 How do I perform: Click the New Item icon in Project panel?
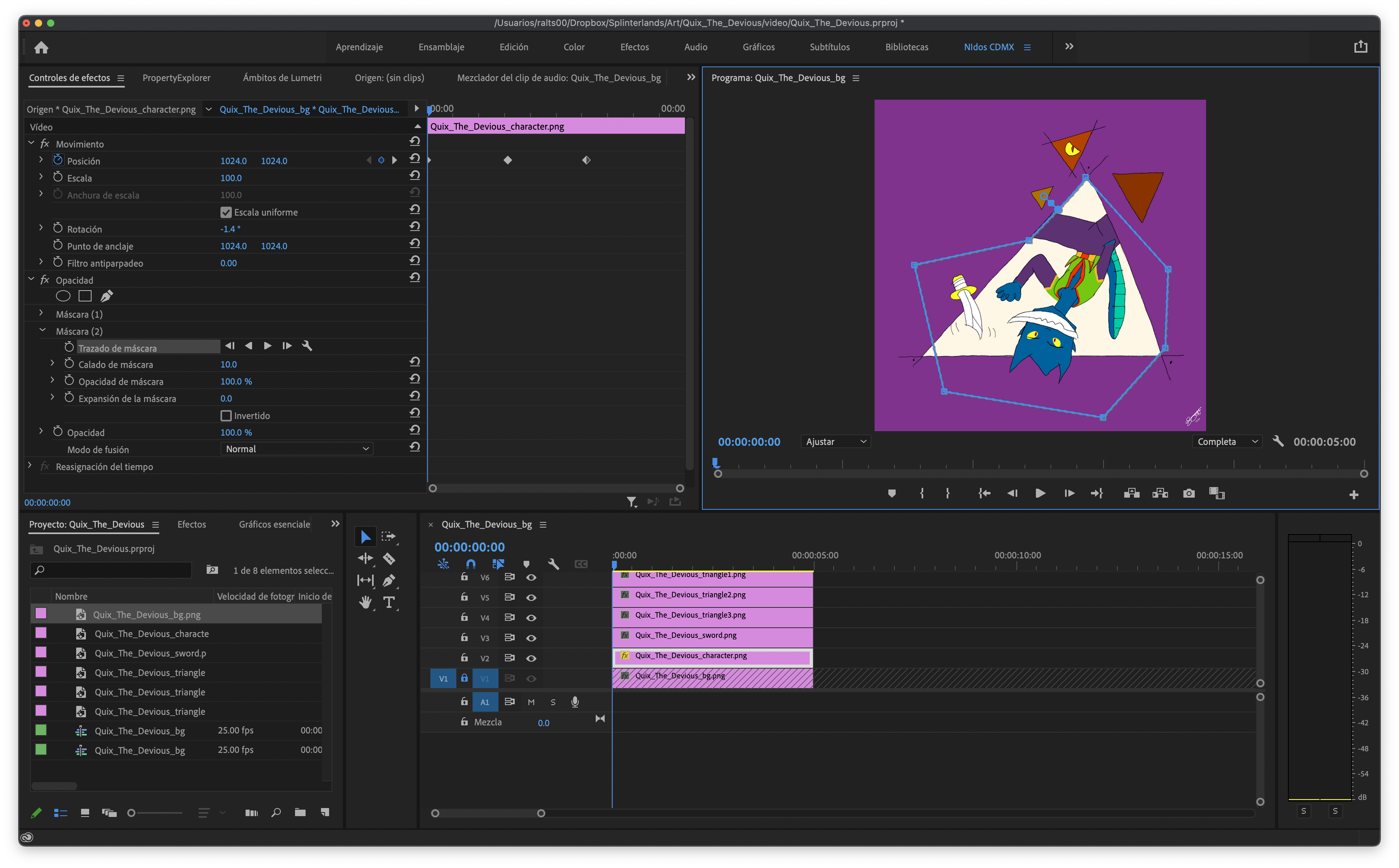(325, 812)
